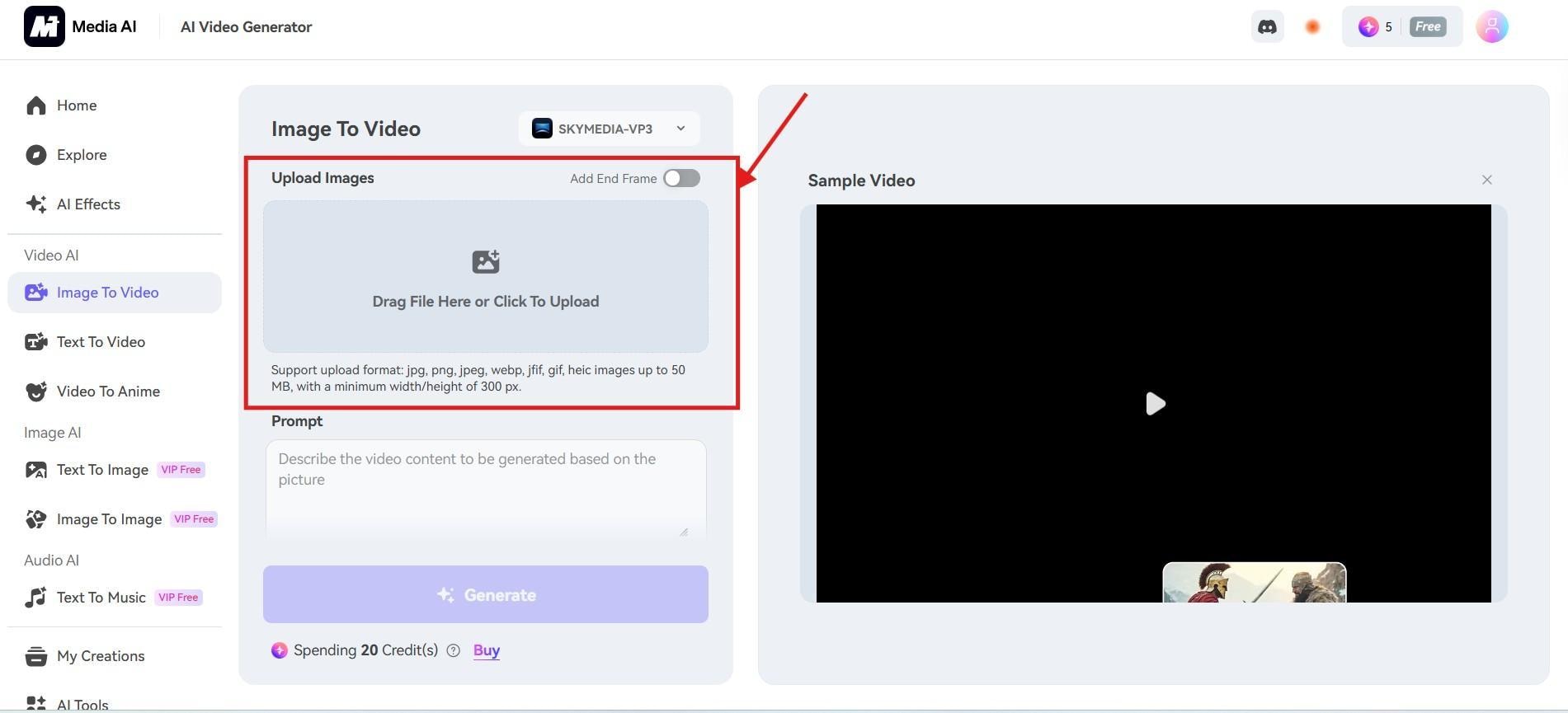Select Text To Video in sidebar
This screenshot has height=713, width=1568.
(x=115, y=342)
